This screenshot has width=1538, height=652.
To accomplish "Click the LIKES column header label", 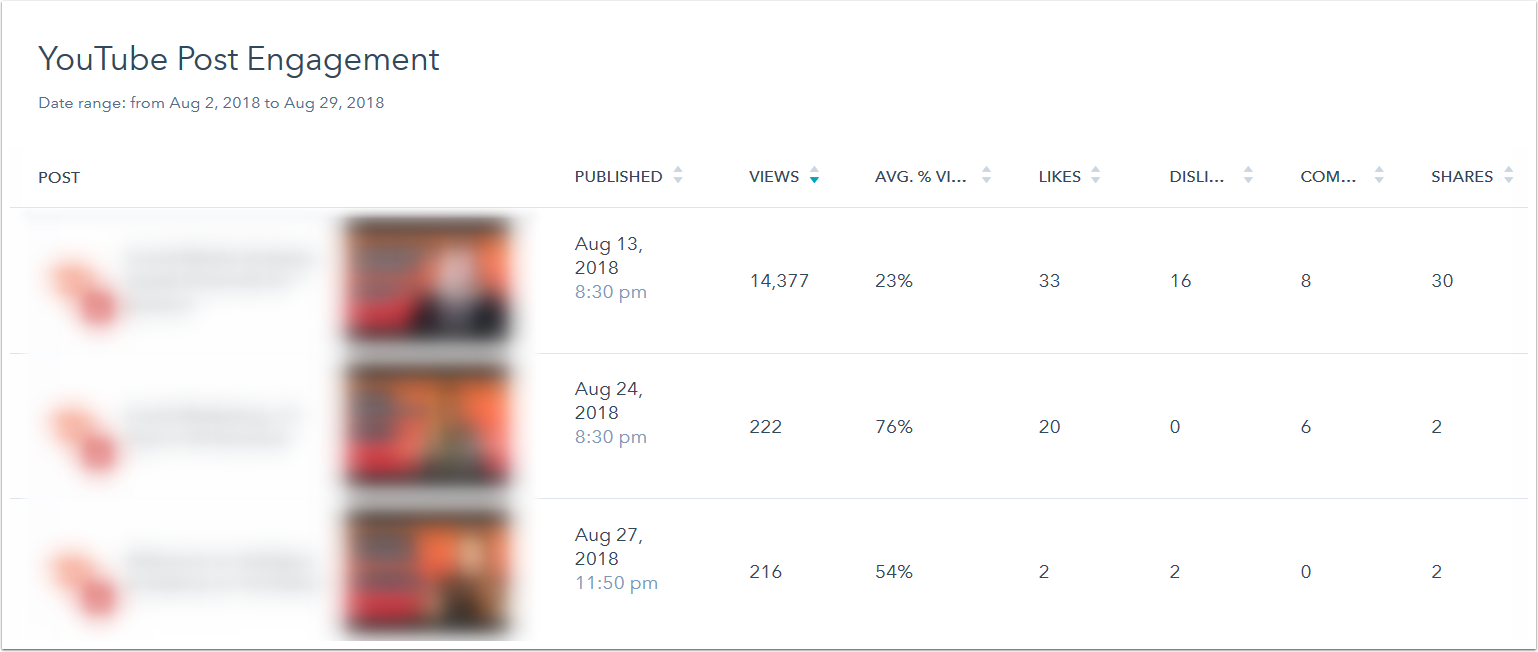I will point(1060,177).
